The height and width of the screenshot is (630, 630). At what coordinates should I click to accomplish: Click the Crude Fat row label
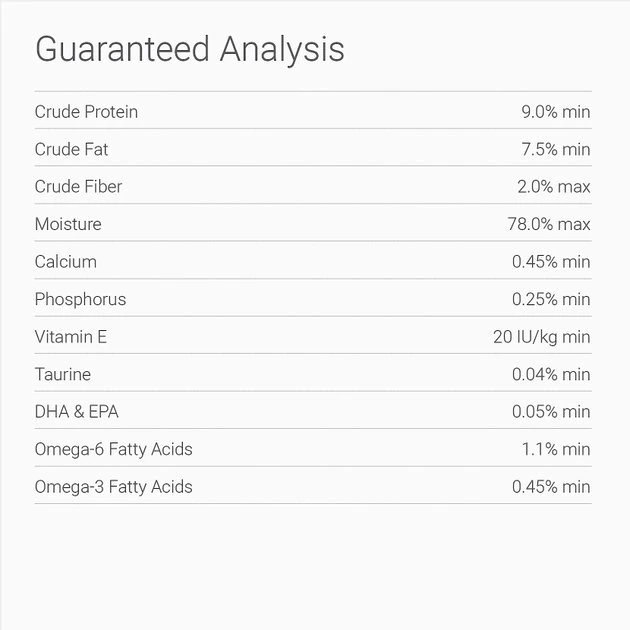pyautogui.click(x=71, y=149)
